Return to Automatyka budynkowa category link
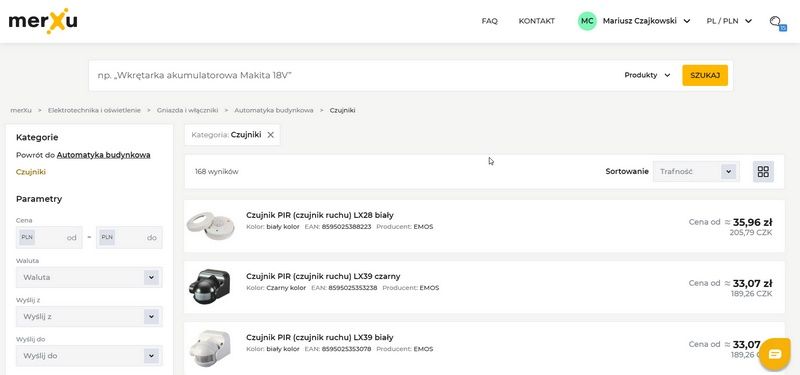Viewport: 800px width, 375px height. point(104,155)
